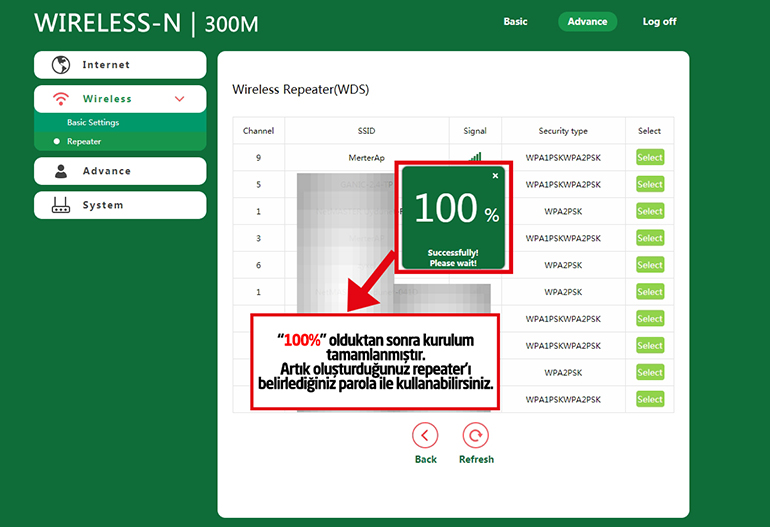The height and width of the screenshot is (527, 770).
Task: Click channel 6 cell in the table
Action: point(258,265)
